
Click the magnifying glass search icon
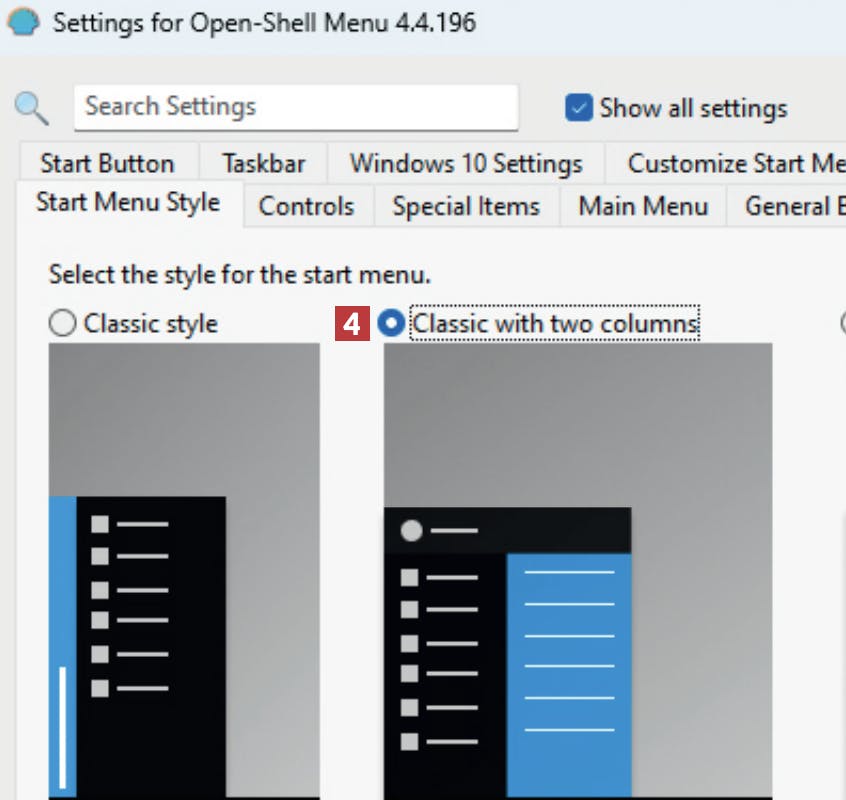coord(32,107)
